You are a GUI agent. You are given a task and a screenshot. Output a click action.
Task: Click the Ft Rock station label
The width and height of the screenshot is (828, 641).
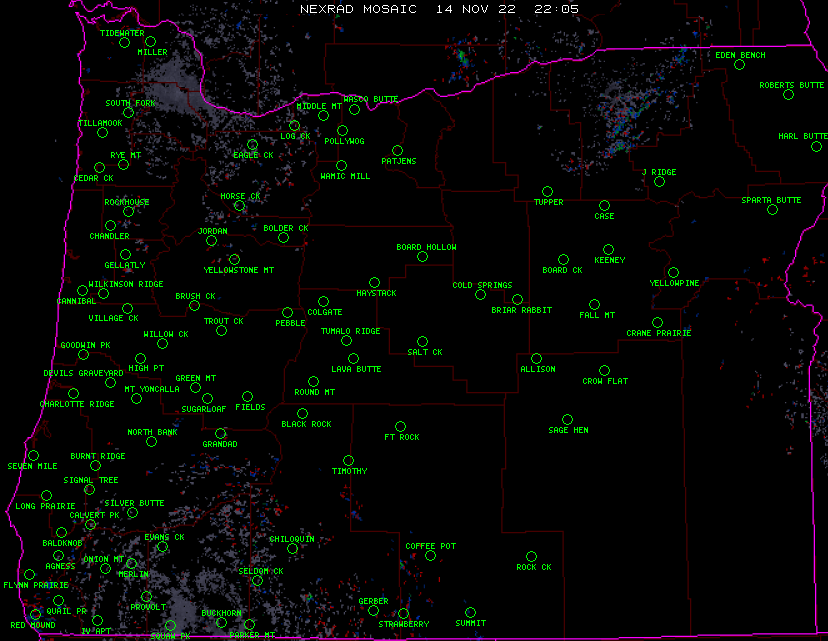point(402,438)
